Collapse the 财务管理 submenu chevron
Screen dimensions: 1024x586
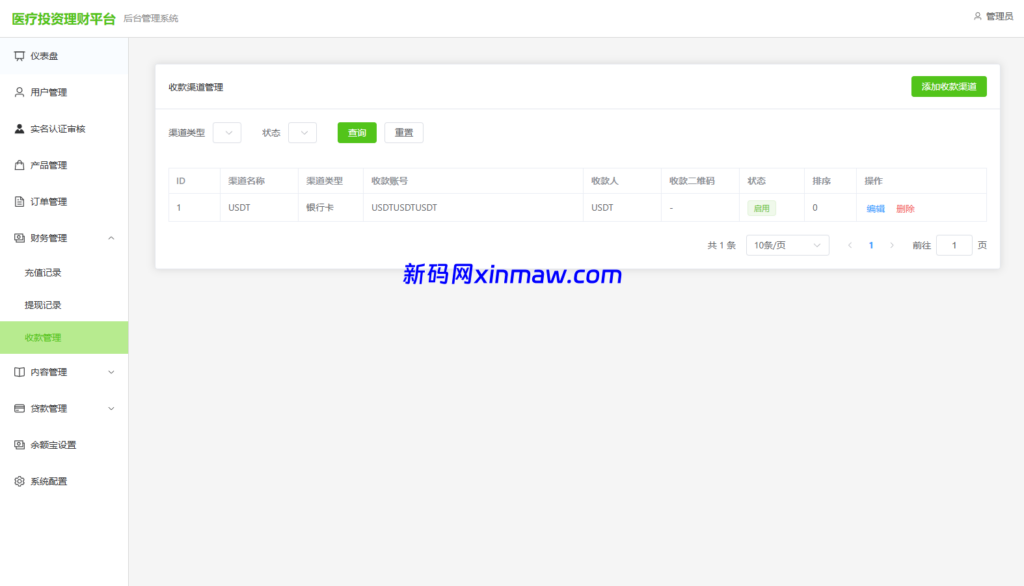tap(111, 238)
